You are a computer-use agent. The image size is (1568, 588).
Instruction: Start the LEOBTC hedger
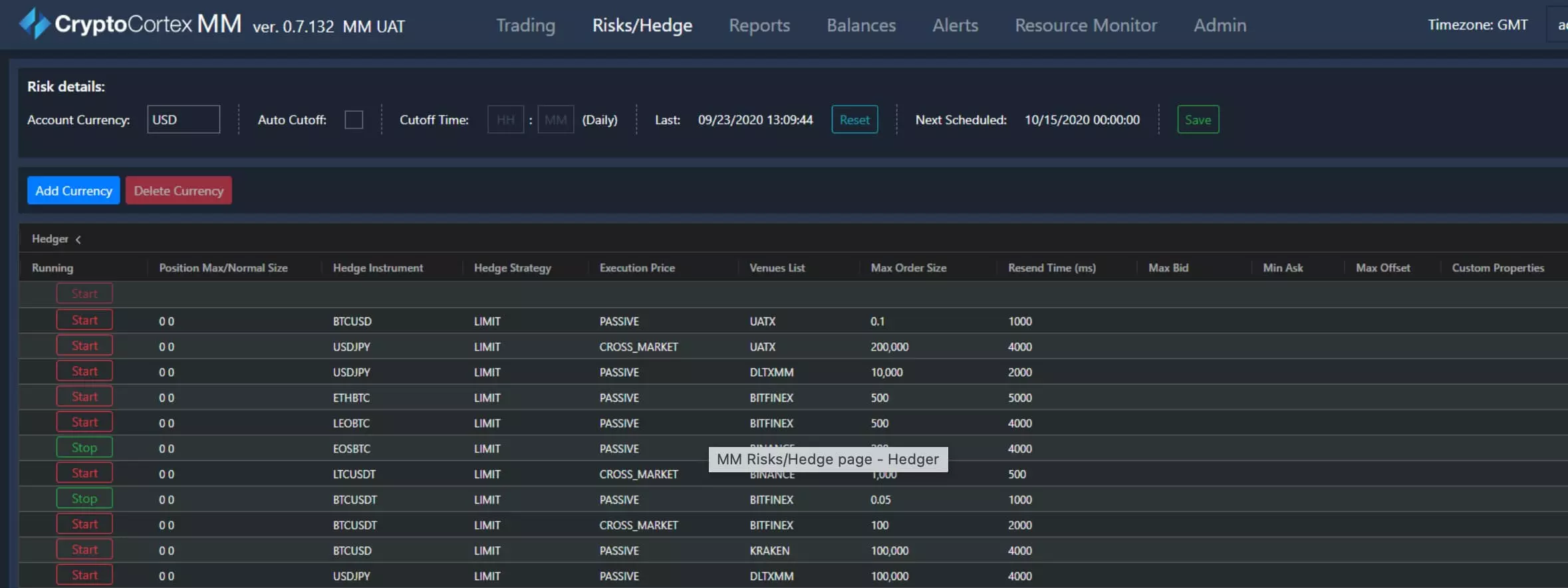pyautogui.click(x=84, y=422)
